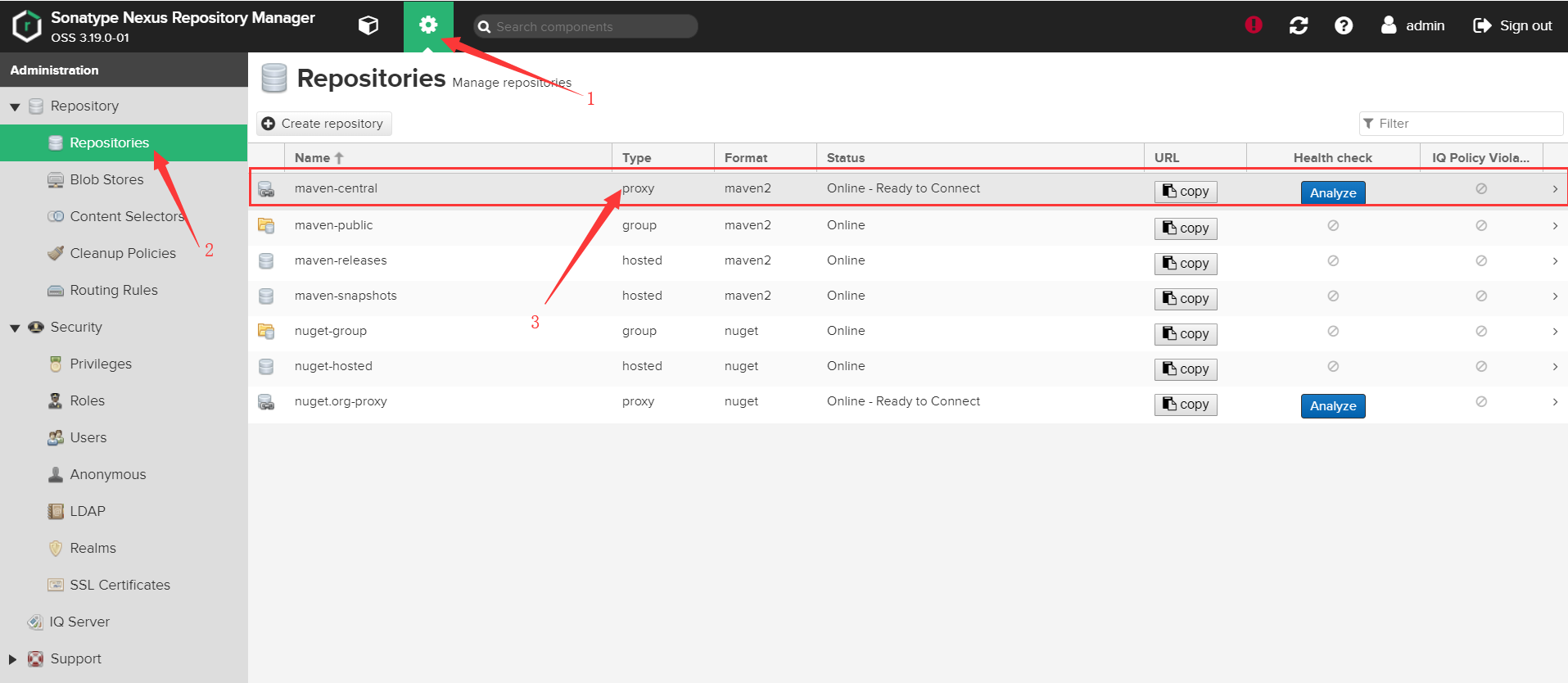
Task: Focus the Search components field
Action: 585,26
